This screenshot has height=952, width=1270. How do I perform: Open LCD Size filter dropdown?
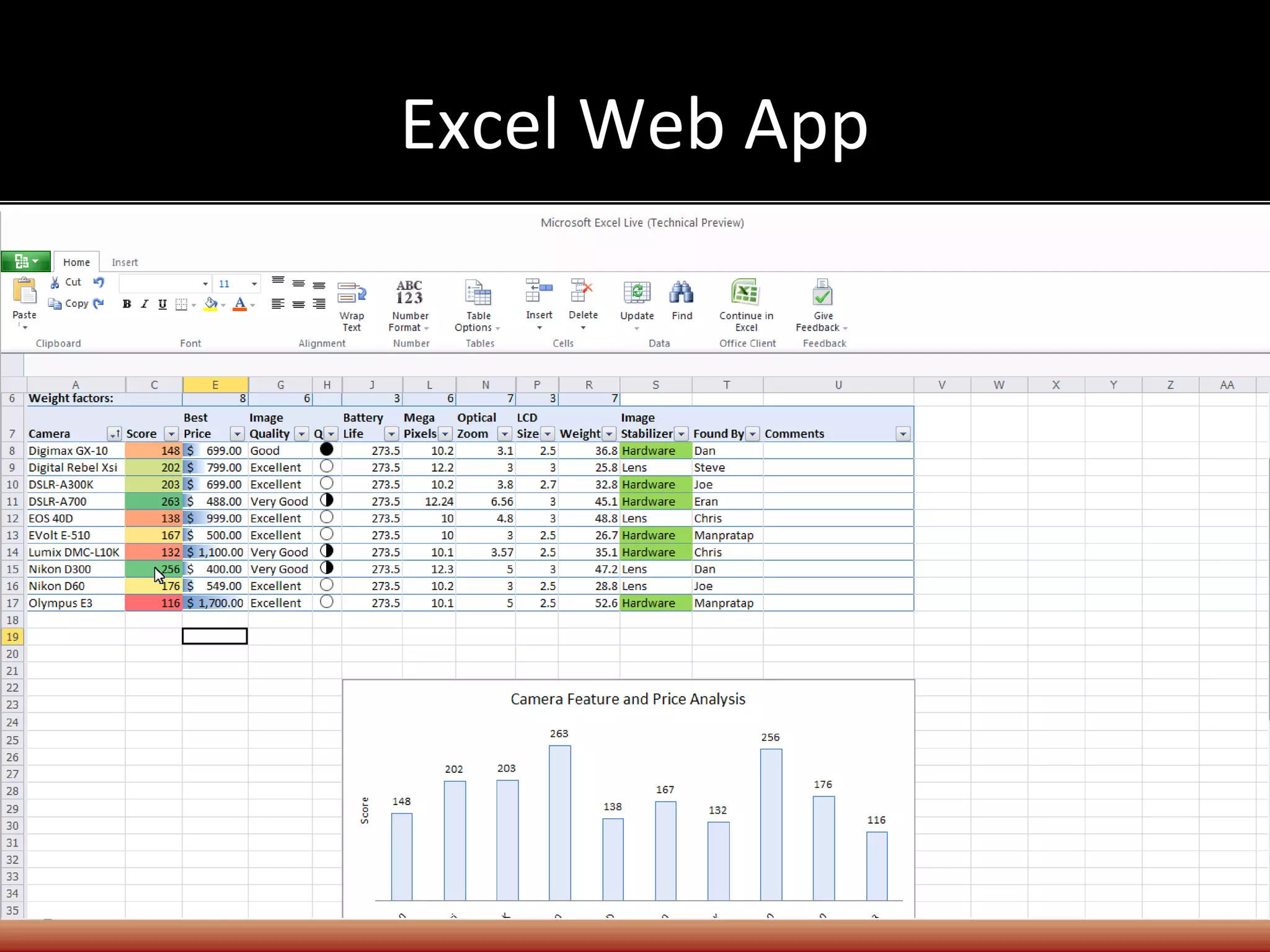(x=548, y=434)
